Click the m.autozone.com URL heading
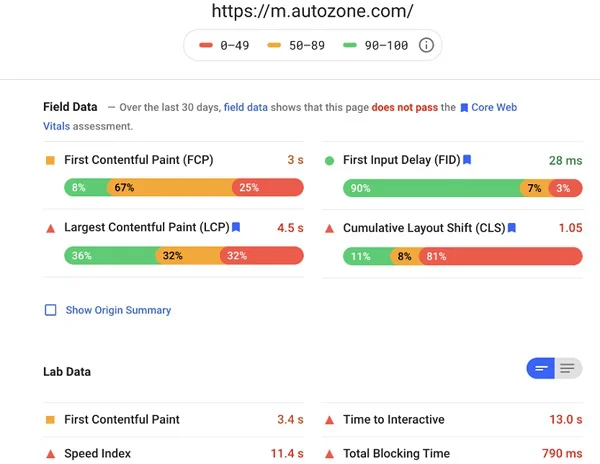 pyautogui.click(x=313, y=12)
